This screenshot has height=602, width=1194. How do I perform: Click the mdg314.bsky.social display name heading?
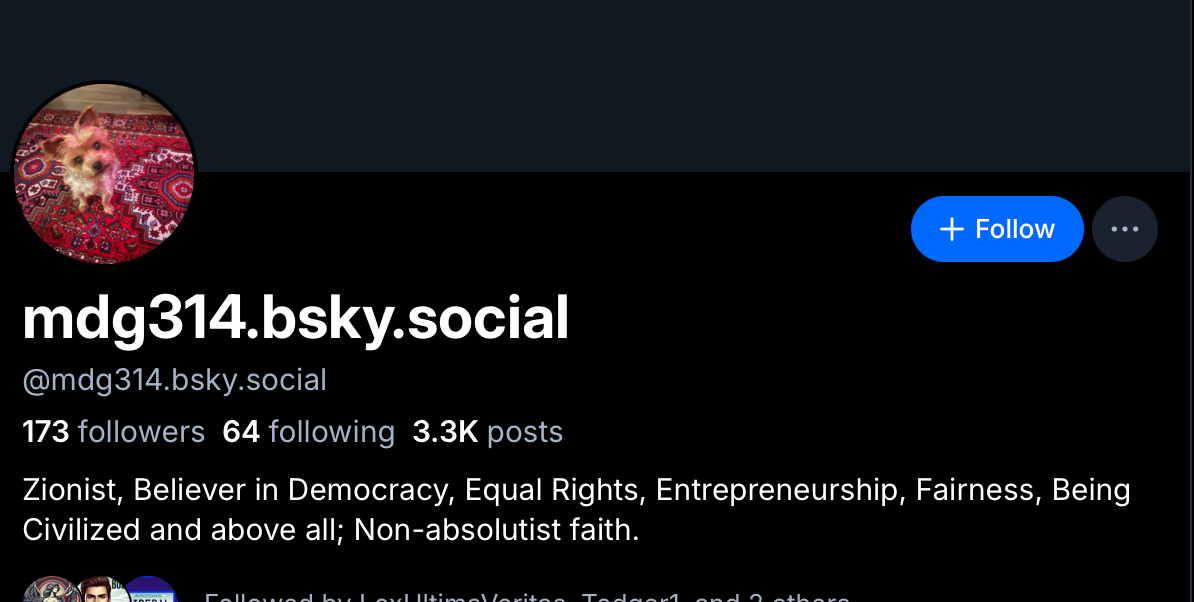[296, 319]
